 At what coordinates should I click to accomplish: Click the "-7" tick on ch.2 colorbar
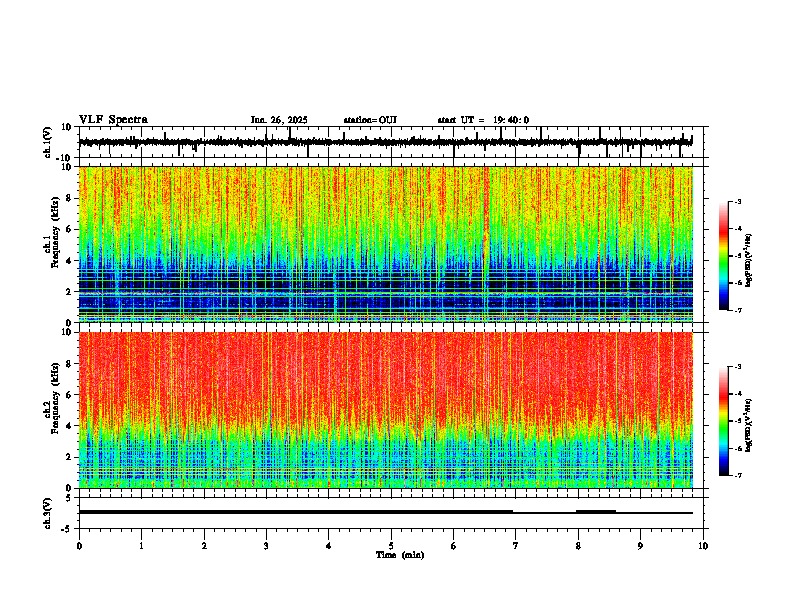tap(738, 475)
